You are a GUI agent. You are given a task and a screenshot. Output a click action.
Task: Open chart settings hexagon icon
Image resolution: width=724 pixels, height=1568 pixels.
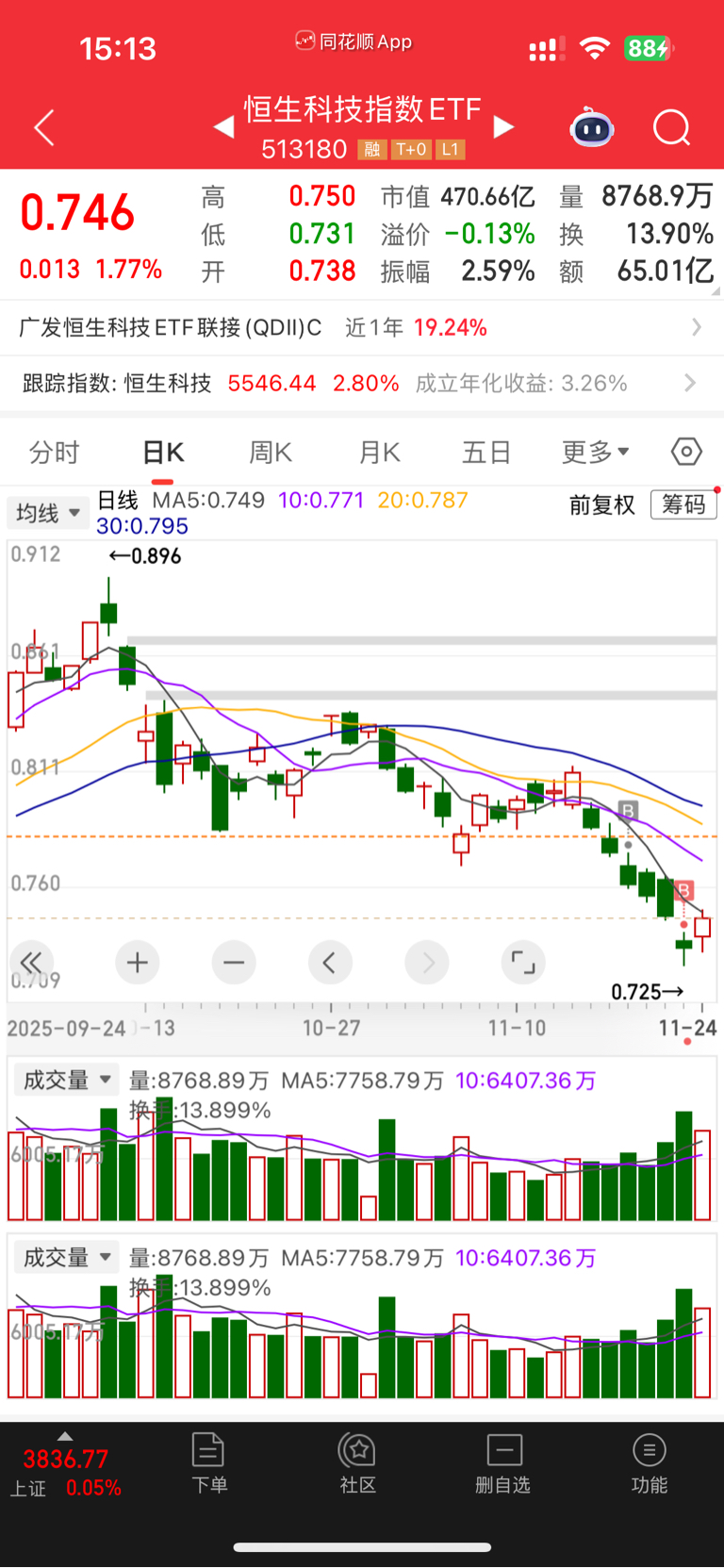tap(686, 453)
